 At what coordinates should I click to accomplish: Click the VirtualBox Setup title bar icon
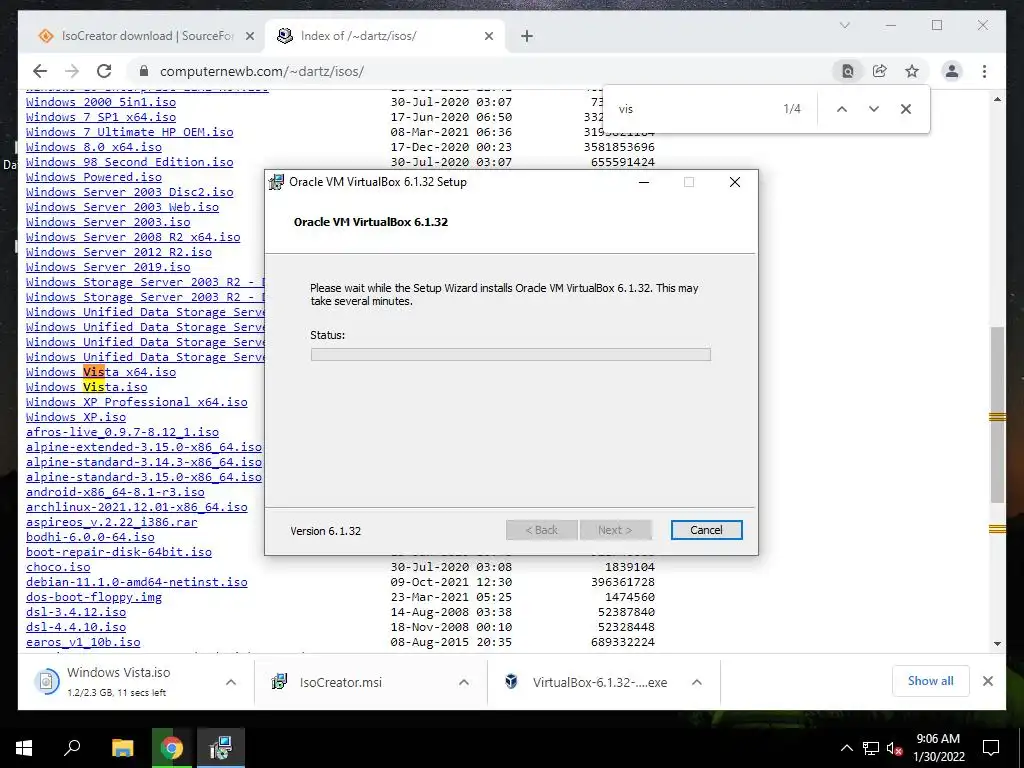coord(276,182)
